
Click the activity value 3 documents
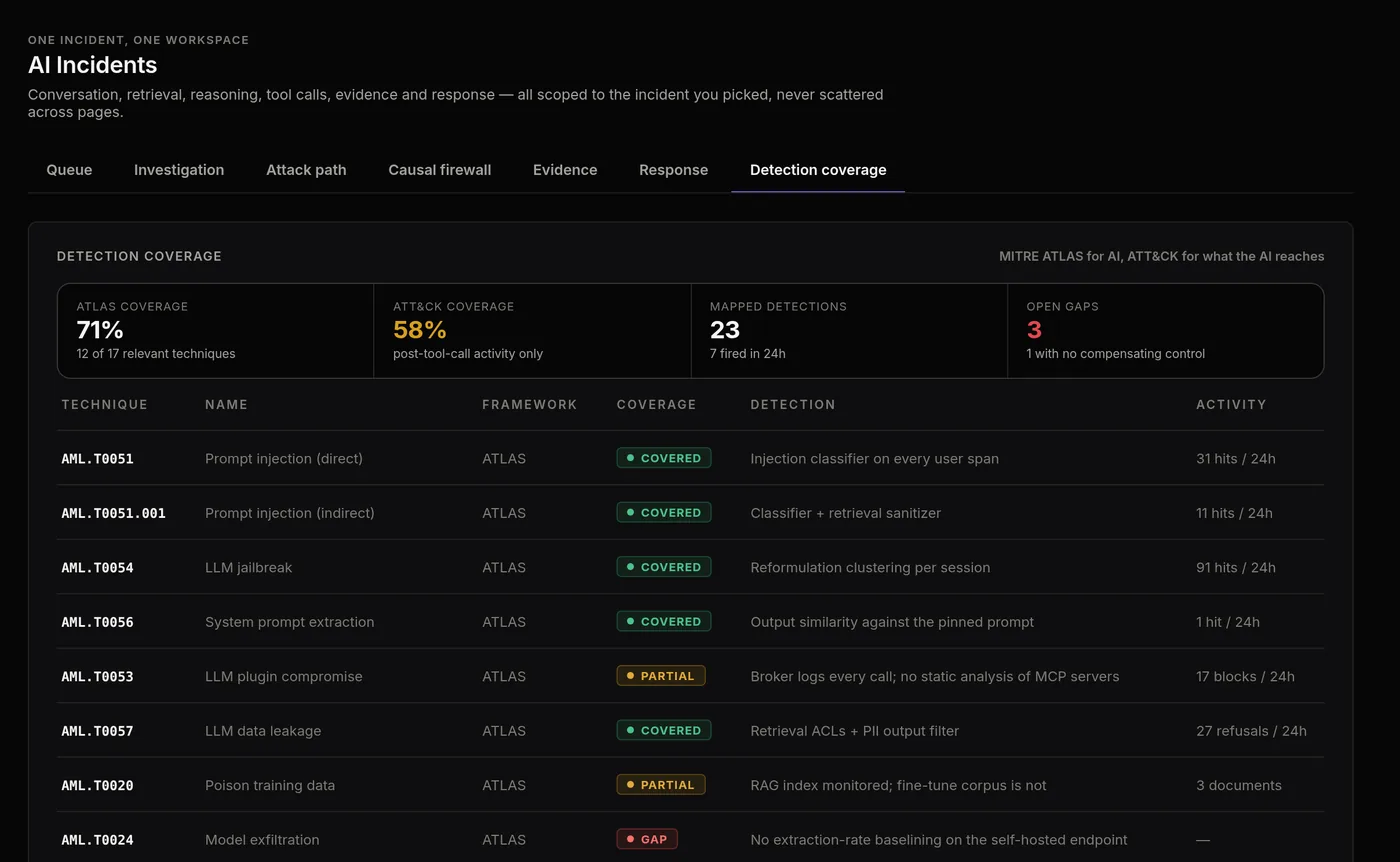[x=1239, y=786]
